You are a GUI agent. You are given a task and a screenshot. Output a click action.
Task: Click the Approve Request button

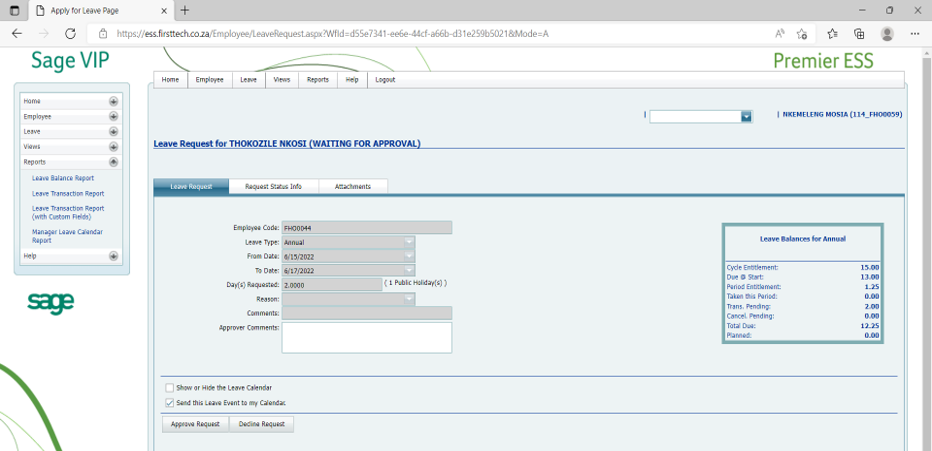[x=195, y=424]
